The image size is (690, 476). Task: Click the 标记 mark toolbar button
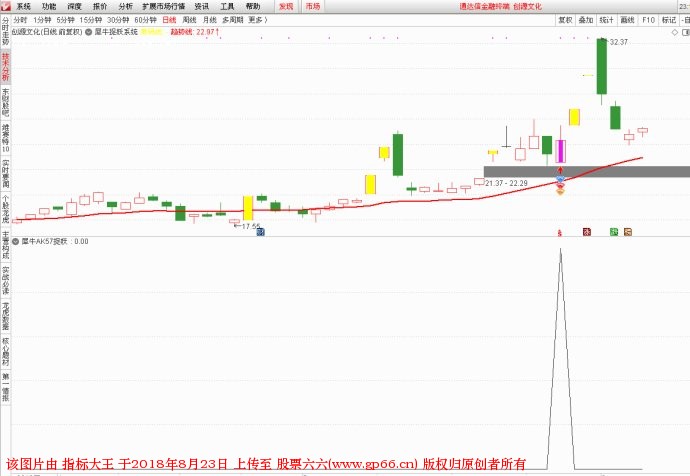click(x=669, y=20)
